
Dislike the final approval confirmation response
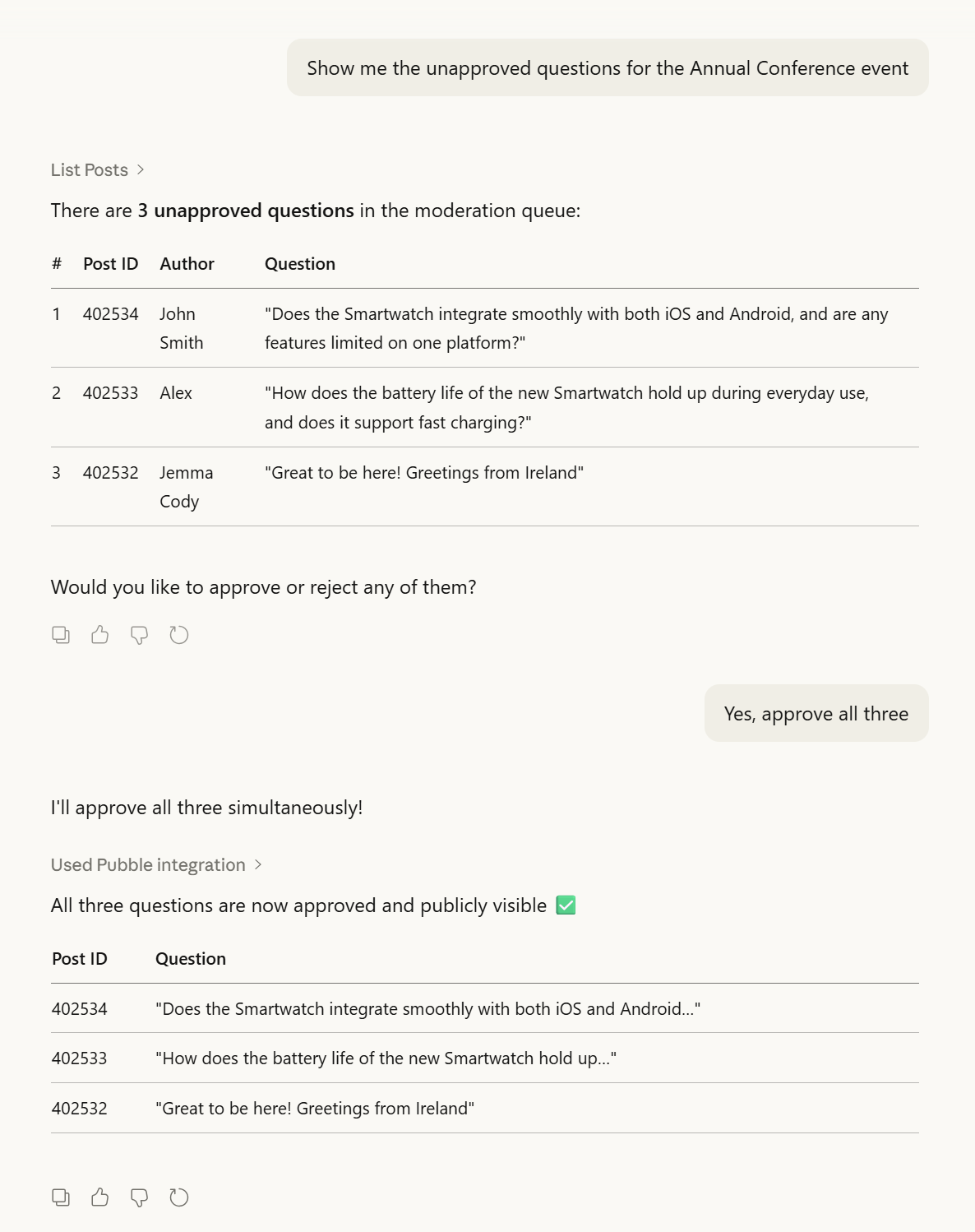(140, 1197)
